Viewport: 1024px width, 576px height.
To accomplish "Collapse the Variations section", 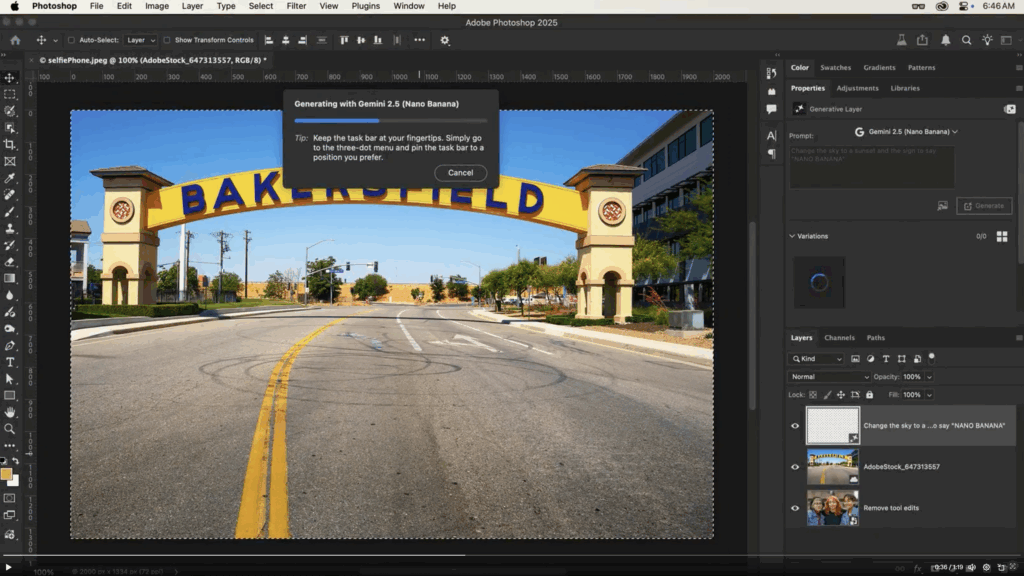I will tap(792, 236).
